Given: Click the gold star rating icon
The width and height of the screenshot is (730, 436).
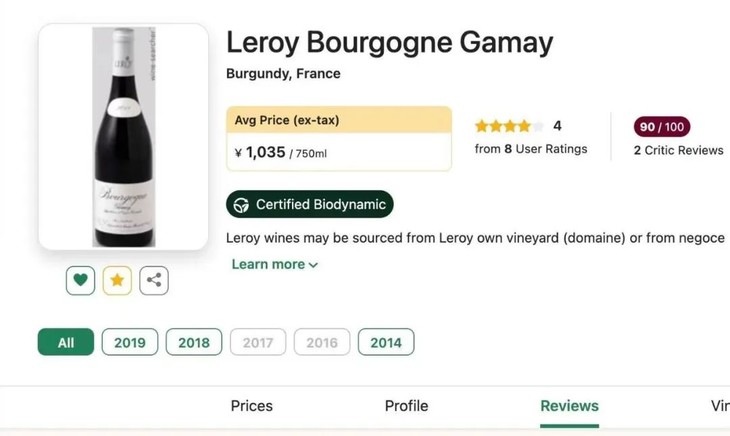Looking at the screenshot, I should point(117,280).
